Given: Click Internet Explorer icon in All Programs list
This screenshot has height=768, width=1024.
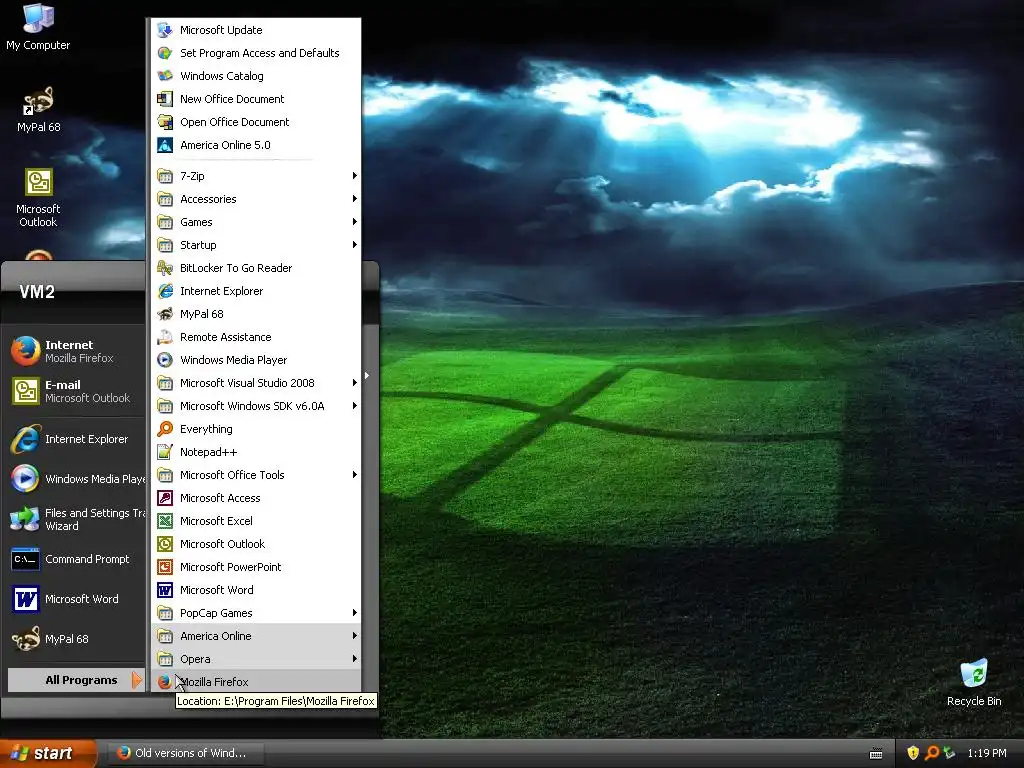Looking at the screenshot, I should (x=165, y=291).
